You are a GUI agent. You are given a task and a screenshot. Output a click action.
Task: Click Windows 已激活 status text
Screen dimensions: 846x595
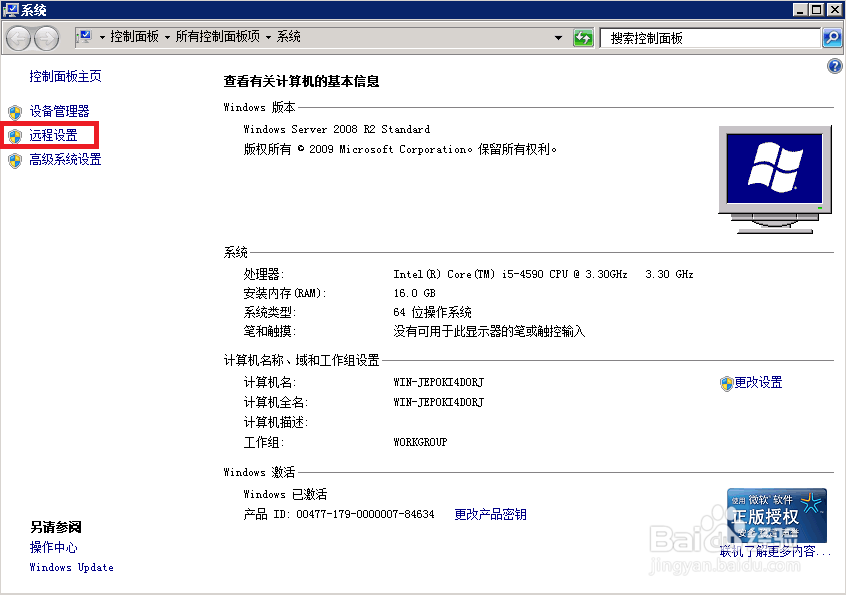coord(285,494)
